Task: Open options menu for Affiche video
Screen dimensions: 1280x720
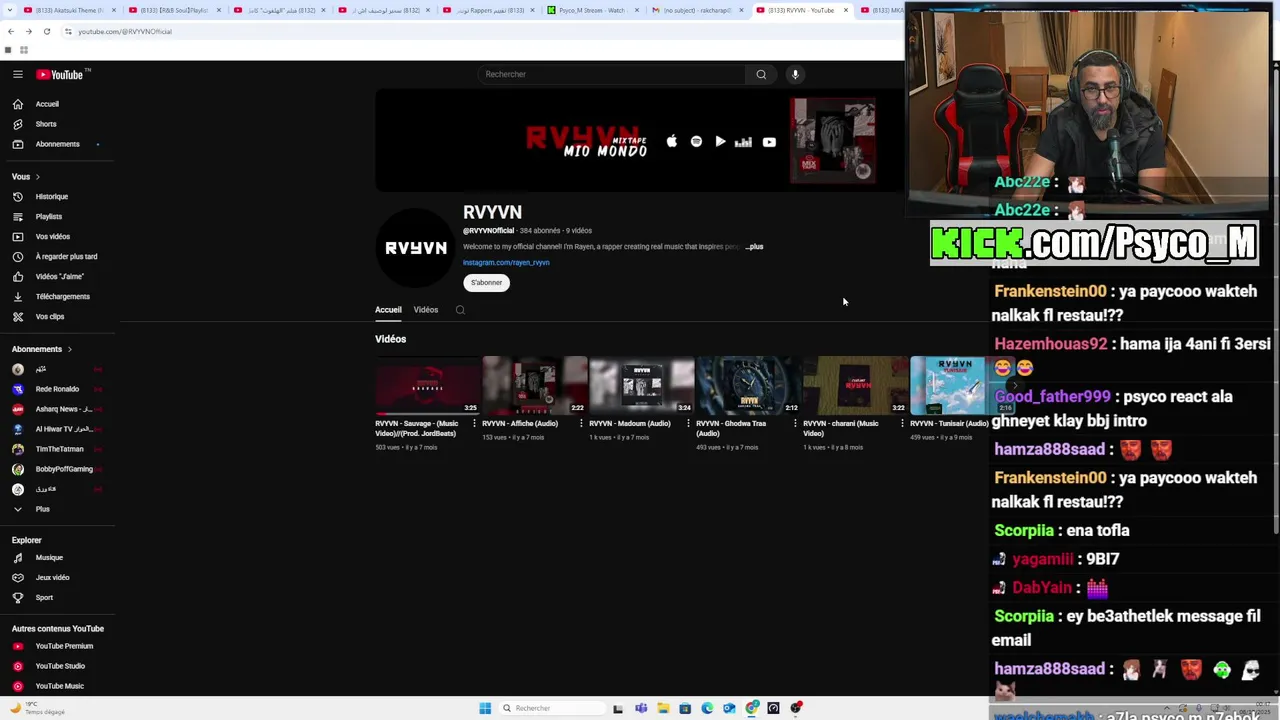Action: click(581, 424)
